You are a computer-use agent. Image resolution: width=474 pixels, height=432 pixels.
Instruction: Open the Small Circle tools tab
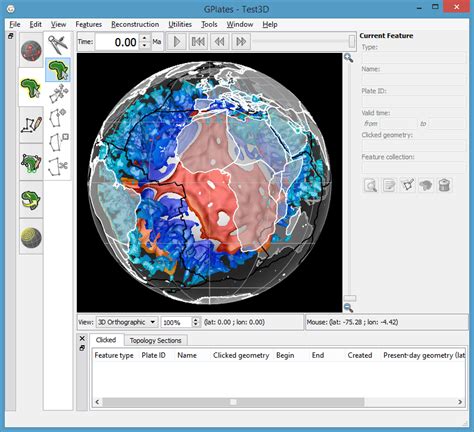click(x=31, y=237)
